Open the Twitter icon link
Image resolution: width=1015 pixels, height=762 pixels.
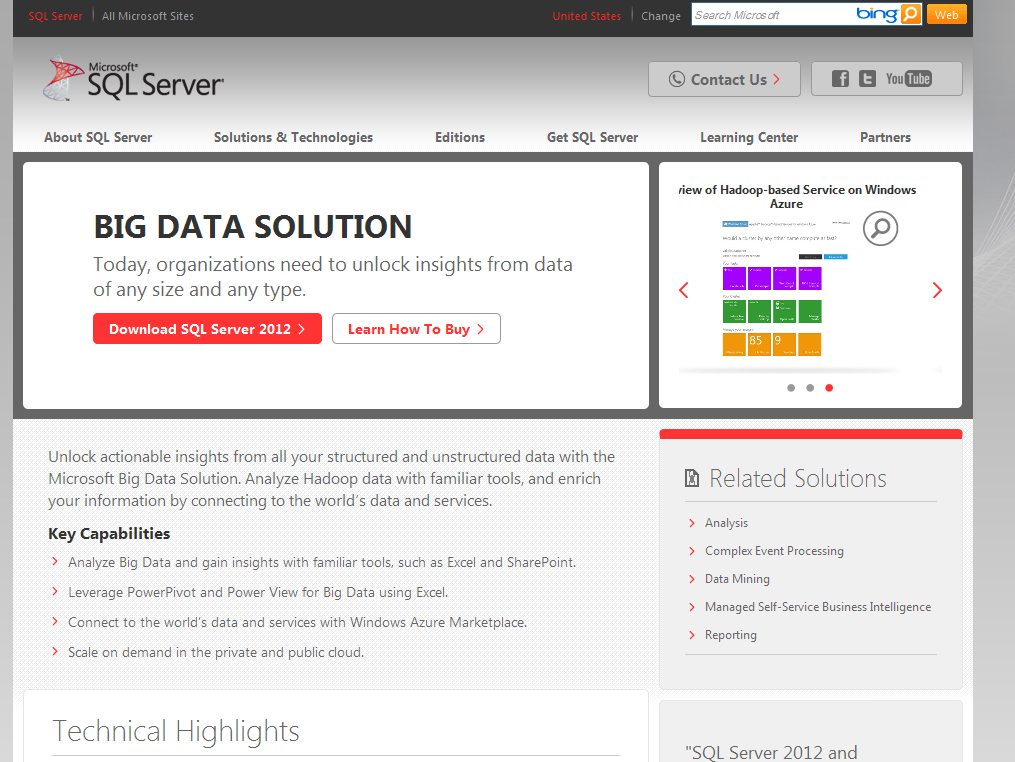coord(867,79)
